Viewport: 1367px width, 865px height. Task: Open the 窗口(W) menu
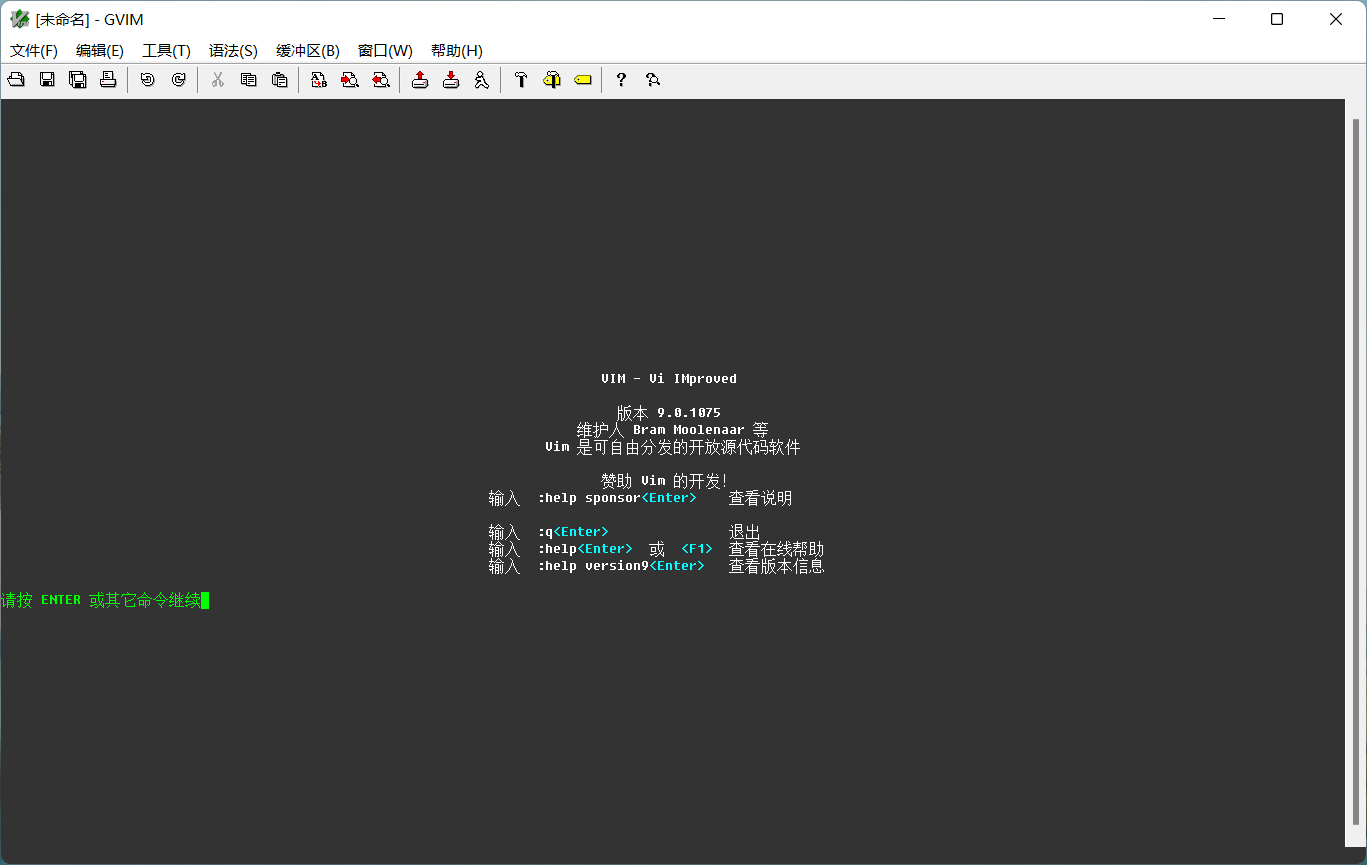(385, 51)
